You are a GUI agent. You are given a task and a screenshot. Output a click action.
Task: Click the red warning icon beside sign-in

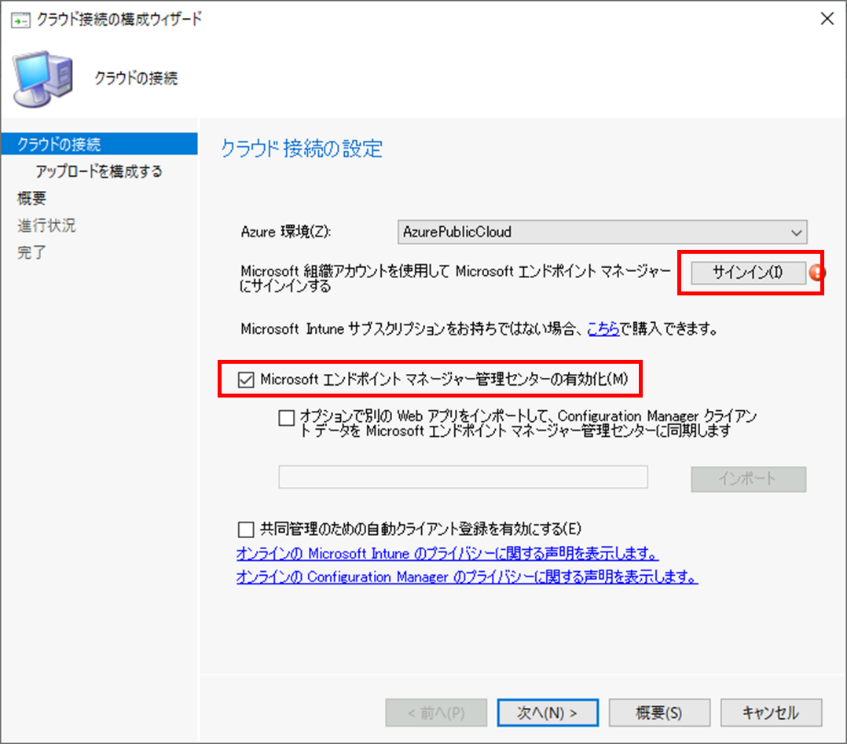[x=816, y=272]
